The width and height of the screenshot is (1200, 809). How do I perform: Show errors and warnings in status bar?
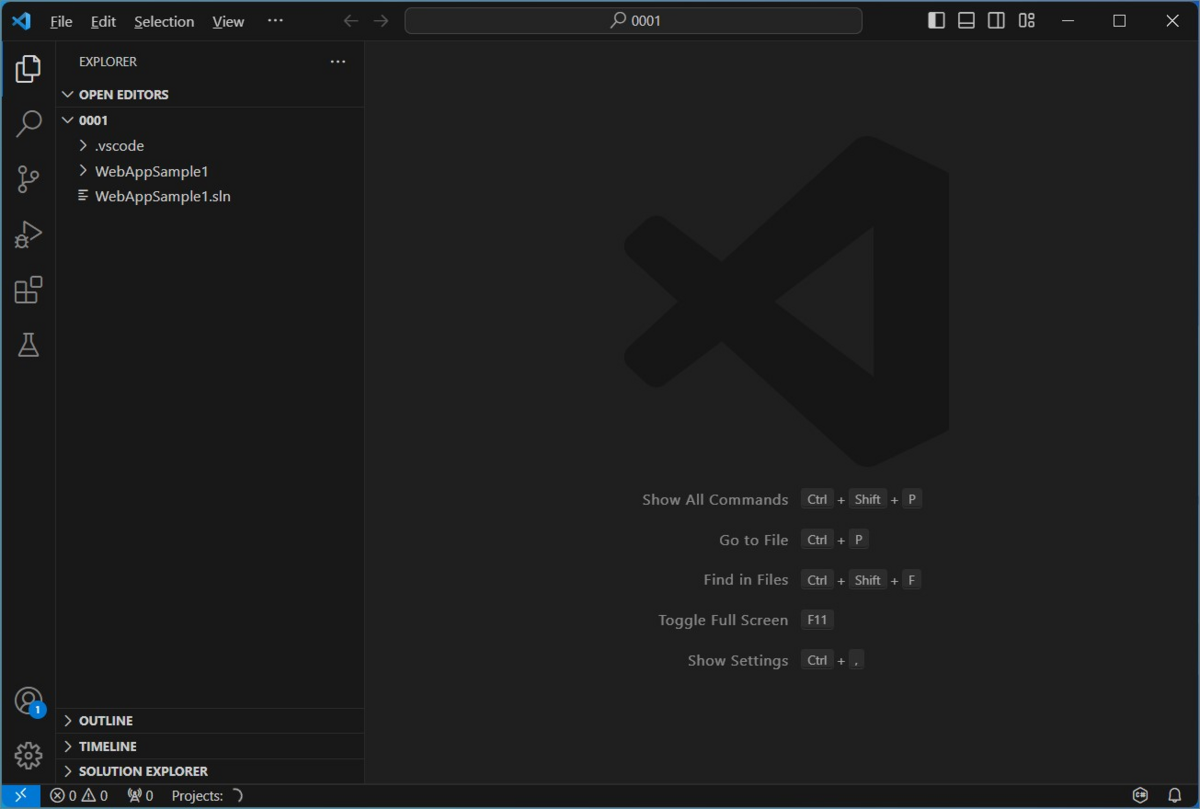pyautogui.click(x=79, y=796)
